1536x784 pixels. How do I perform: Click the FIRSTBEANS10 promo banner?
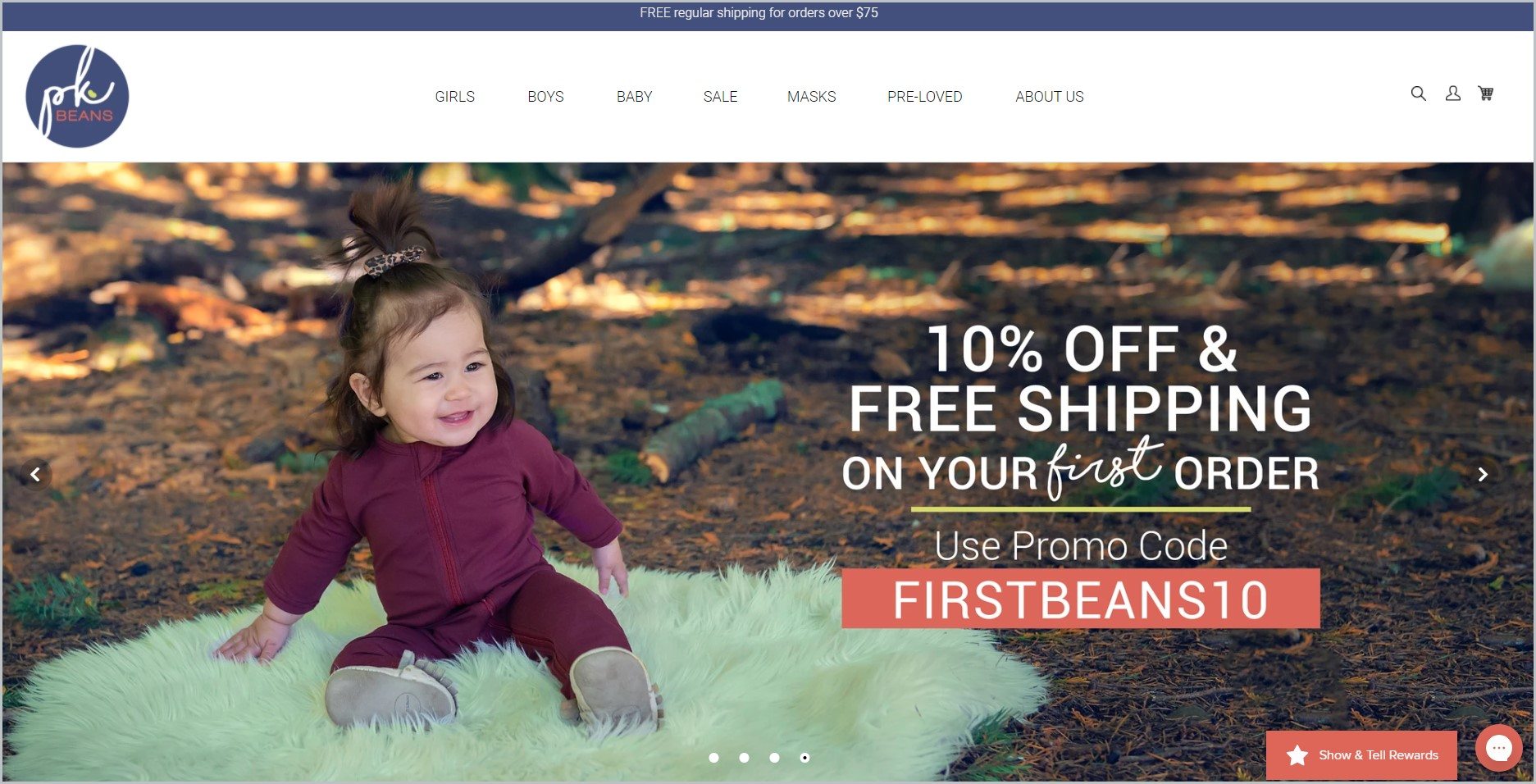(1081, 599)
